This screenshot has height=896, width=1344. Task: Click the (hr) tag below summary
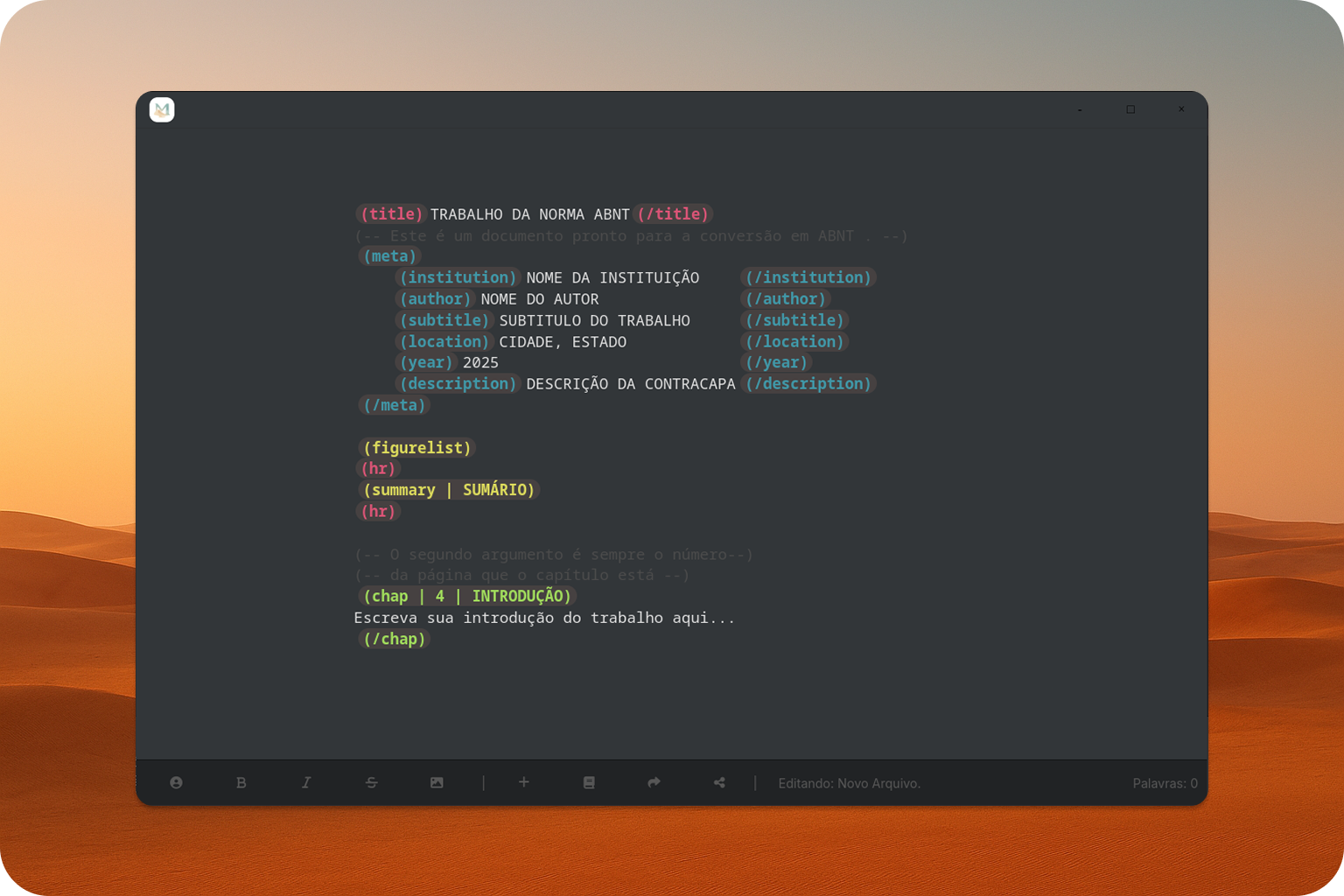tap(378, 511)
